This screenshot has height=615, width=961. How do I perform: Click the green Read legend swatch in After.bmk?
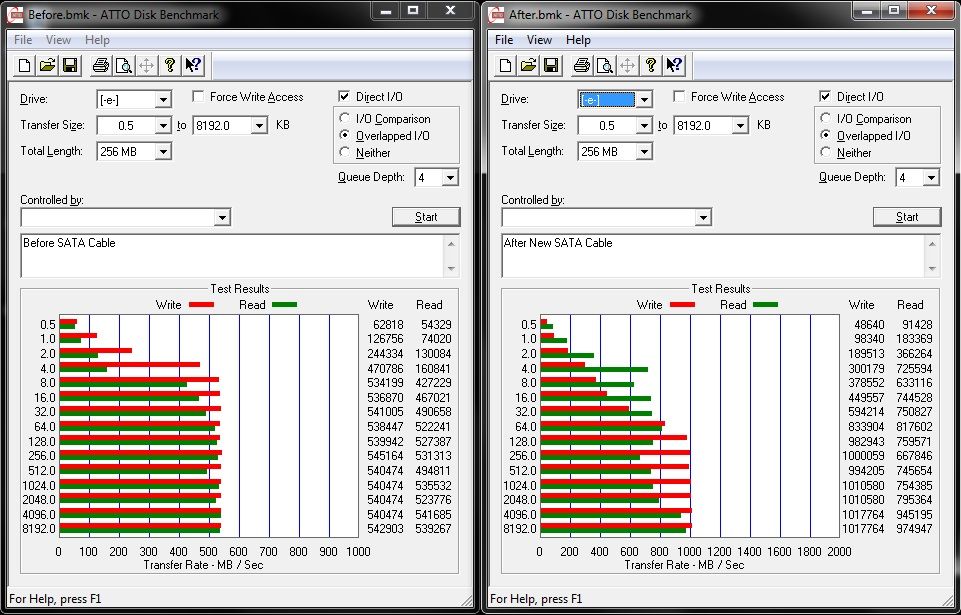point(765,305)
